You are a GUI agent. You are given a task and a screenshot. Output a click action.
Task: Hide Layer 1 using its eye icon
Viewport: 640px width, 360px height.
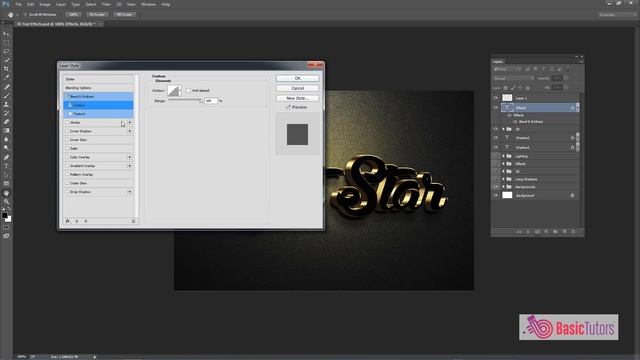pyautogui.click(x=496, y=98)
